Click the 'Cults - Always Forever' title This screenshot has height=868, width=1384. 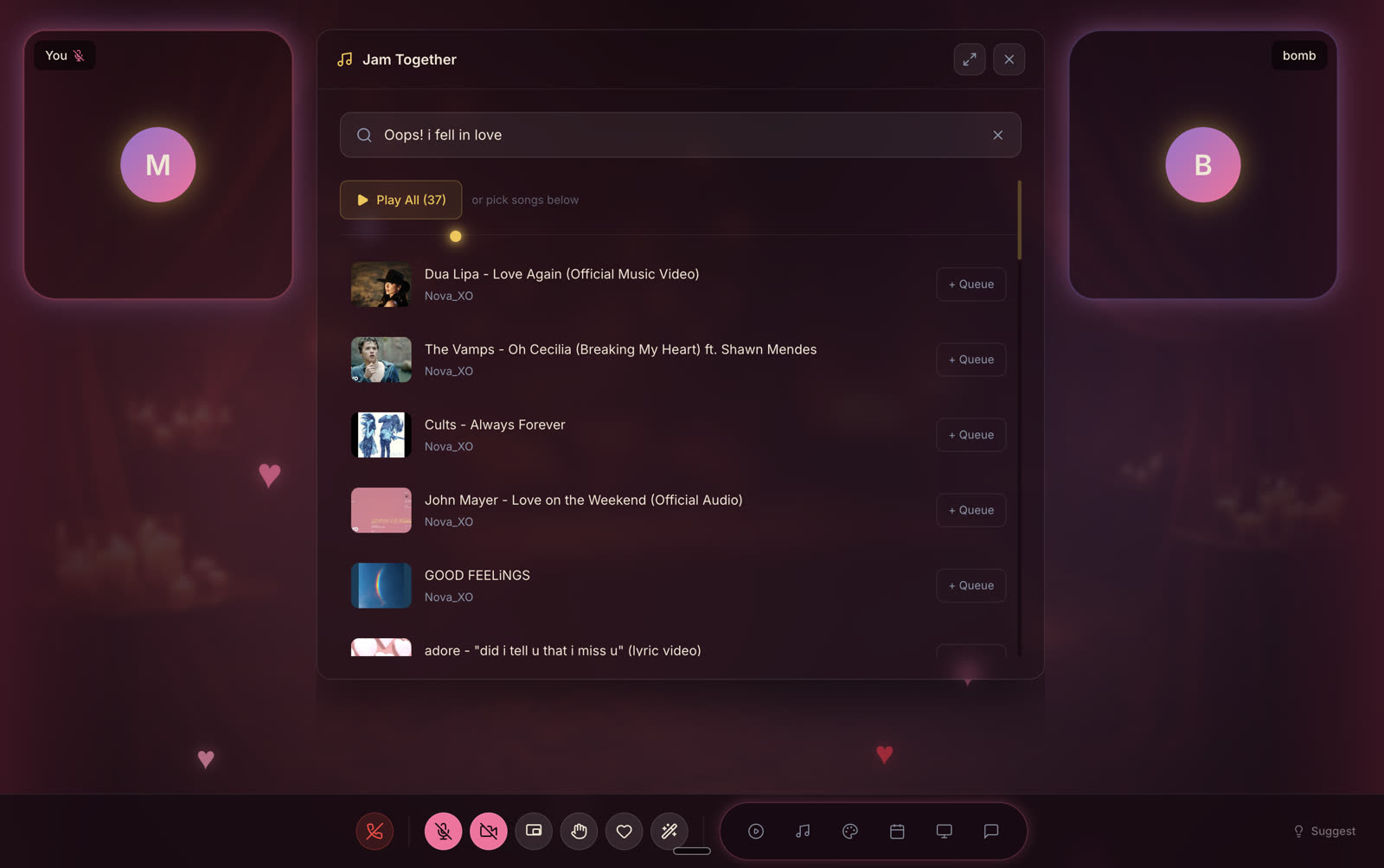(495, 424)
